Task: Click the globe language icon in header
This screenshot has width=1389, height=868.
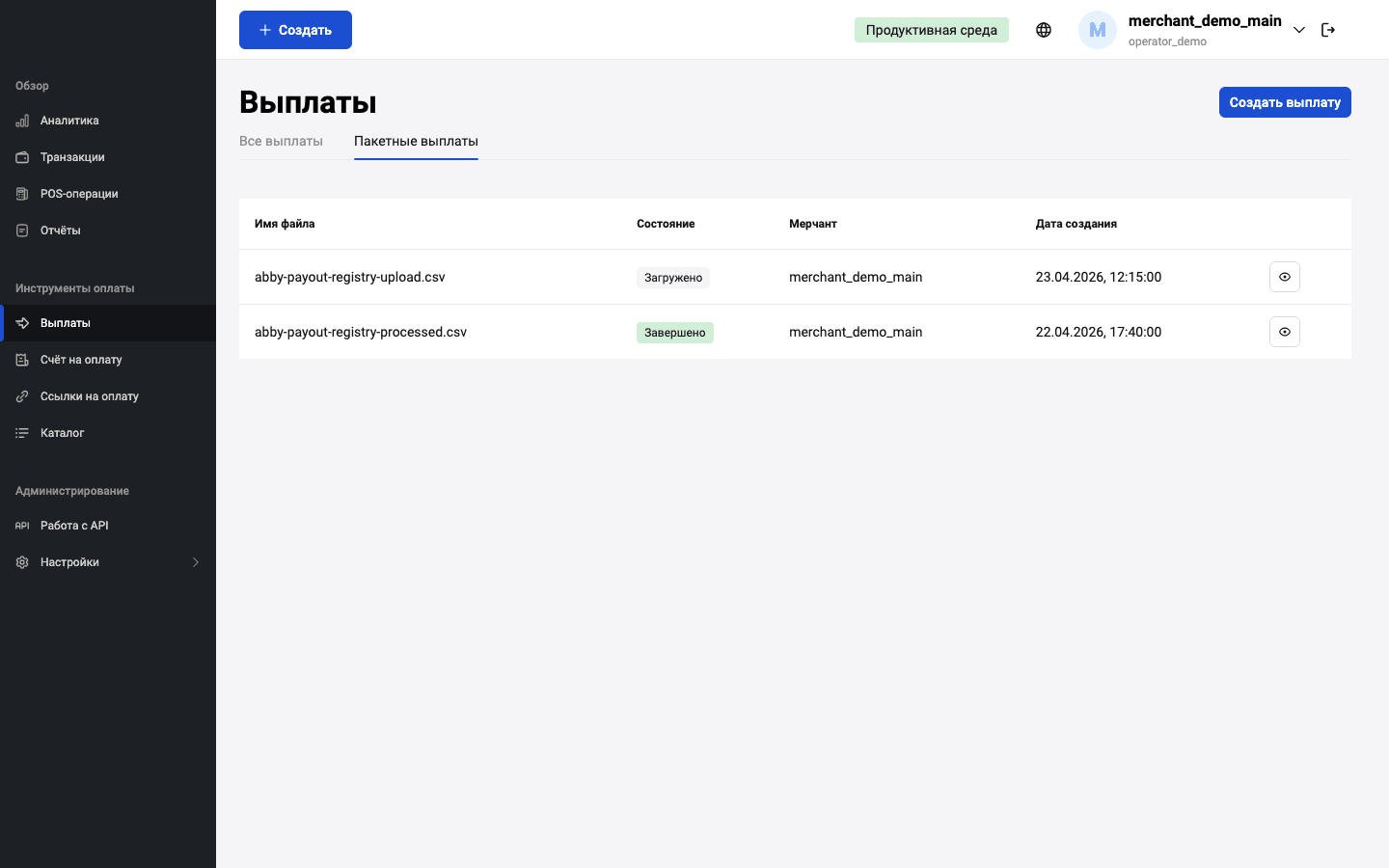Action: (x=1044, y=30)
